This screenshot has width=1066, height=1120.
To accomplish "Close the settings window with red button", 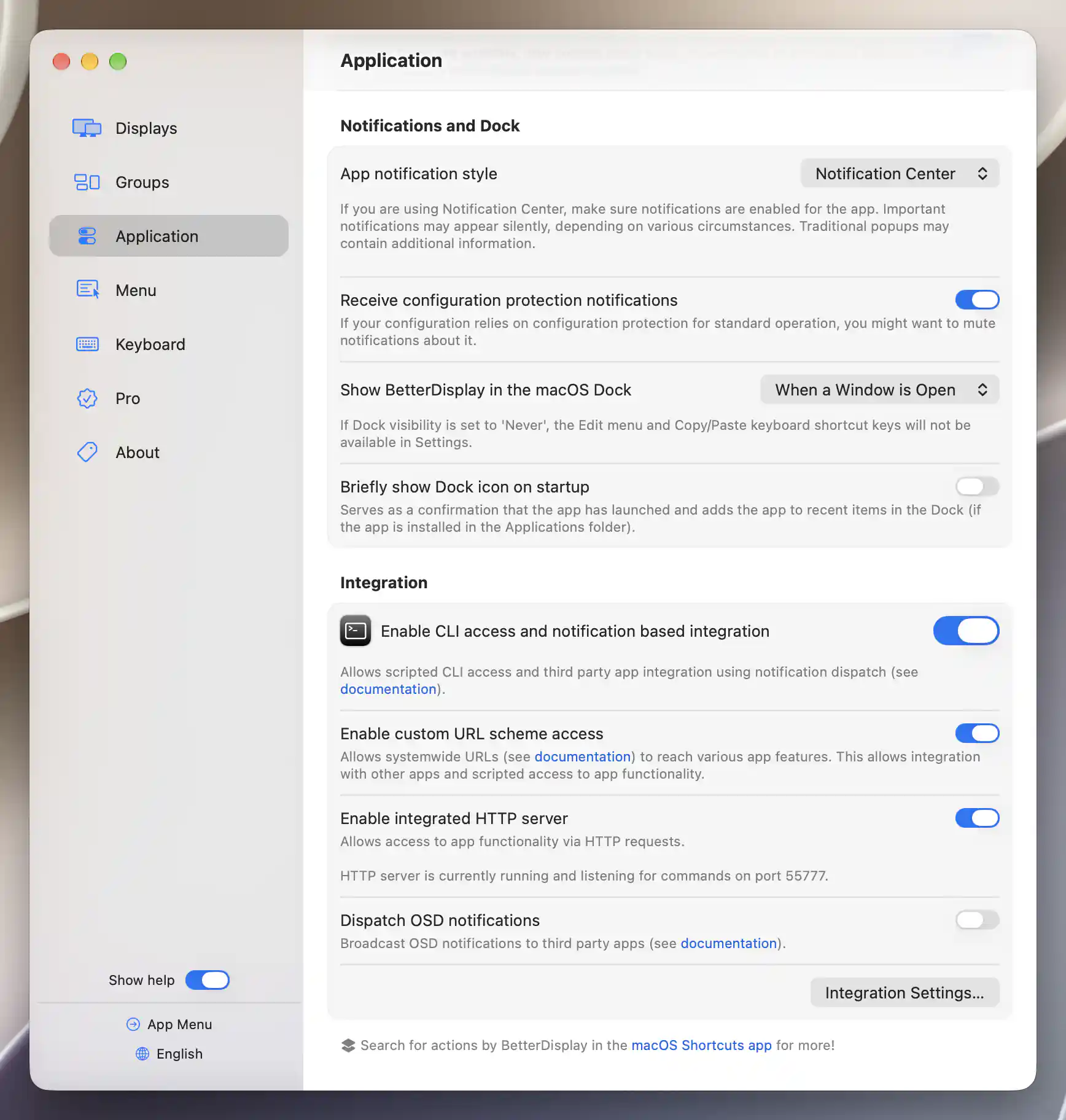I will pos(61,61).
